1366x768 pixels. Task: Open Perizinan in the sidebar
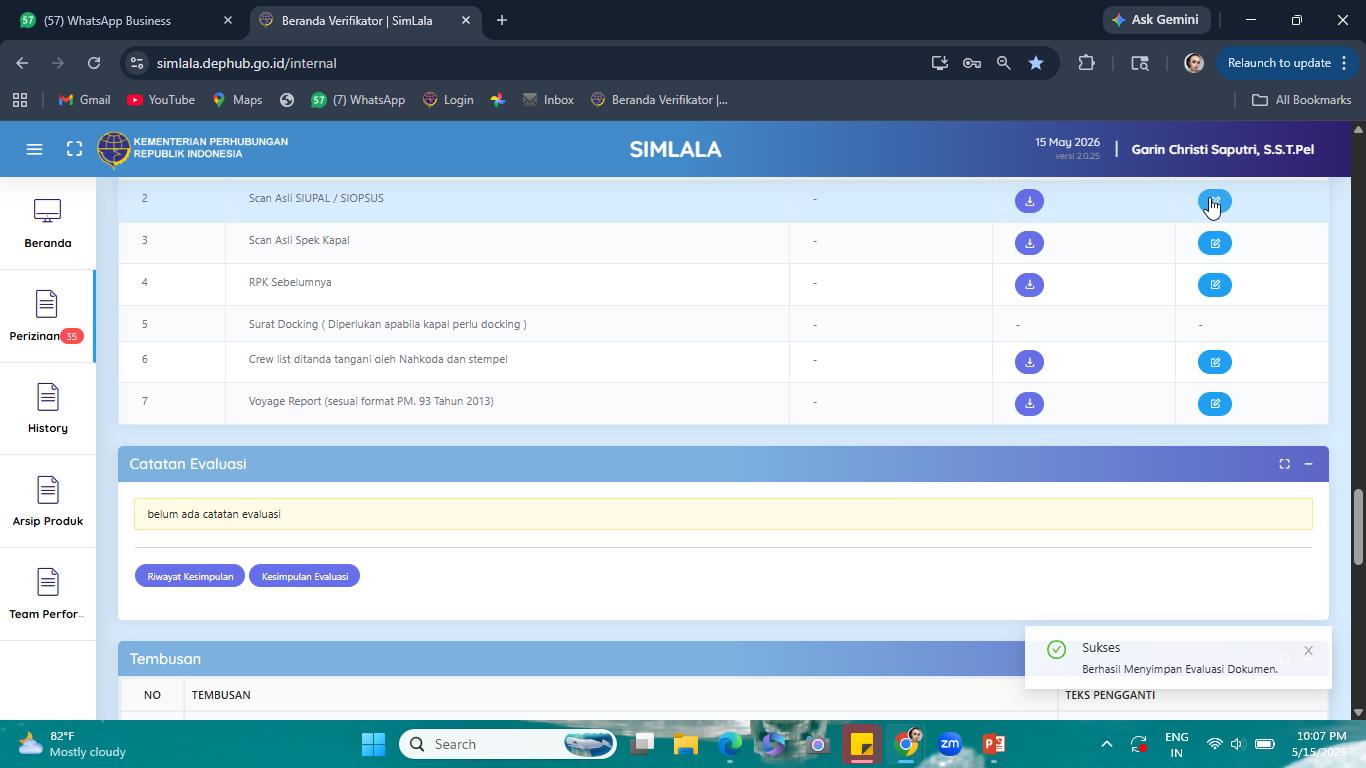click(47, 316)
